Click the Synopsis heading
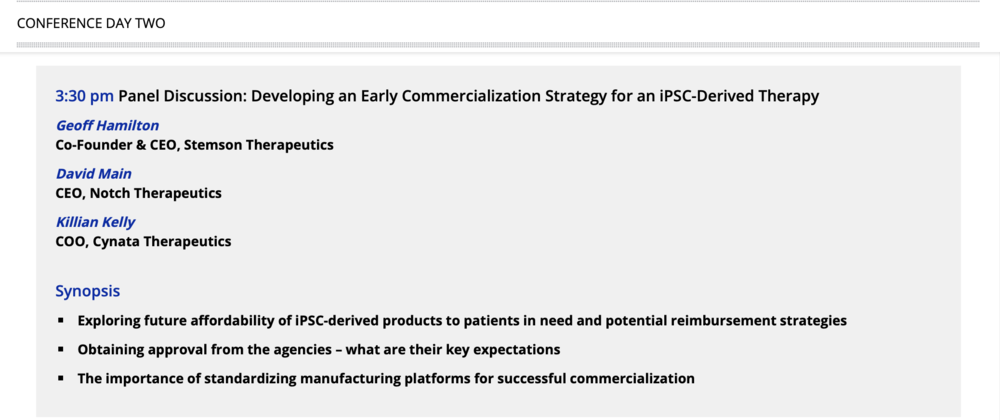The width and height of the screenshot is (1000, 420). (x=88, y=291)
